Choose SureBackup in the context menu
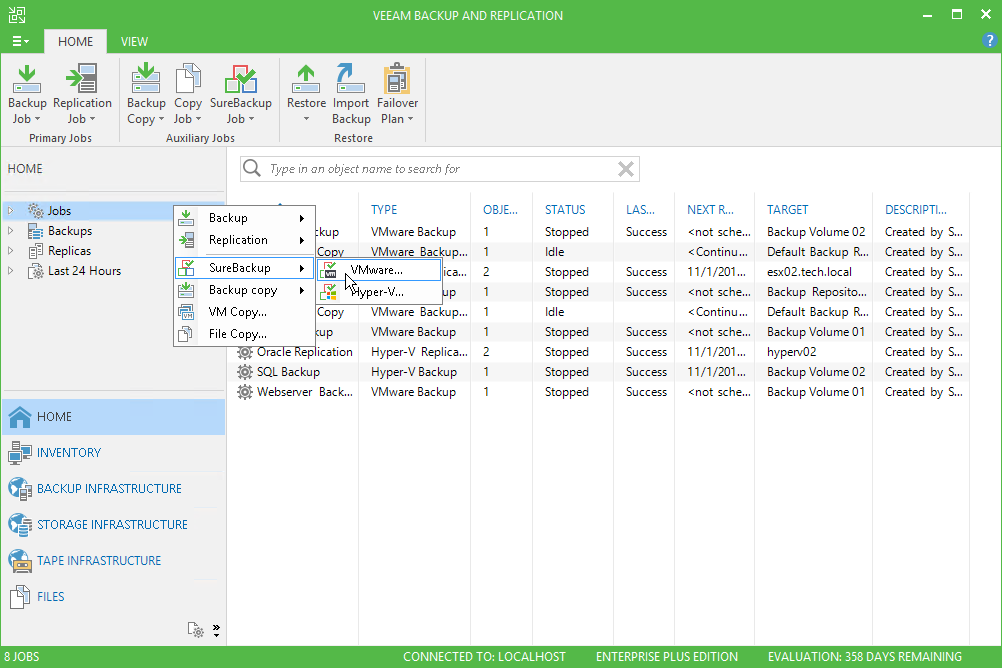Screen dimensions: 1002x668 [x=245, y=268]
